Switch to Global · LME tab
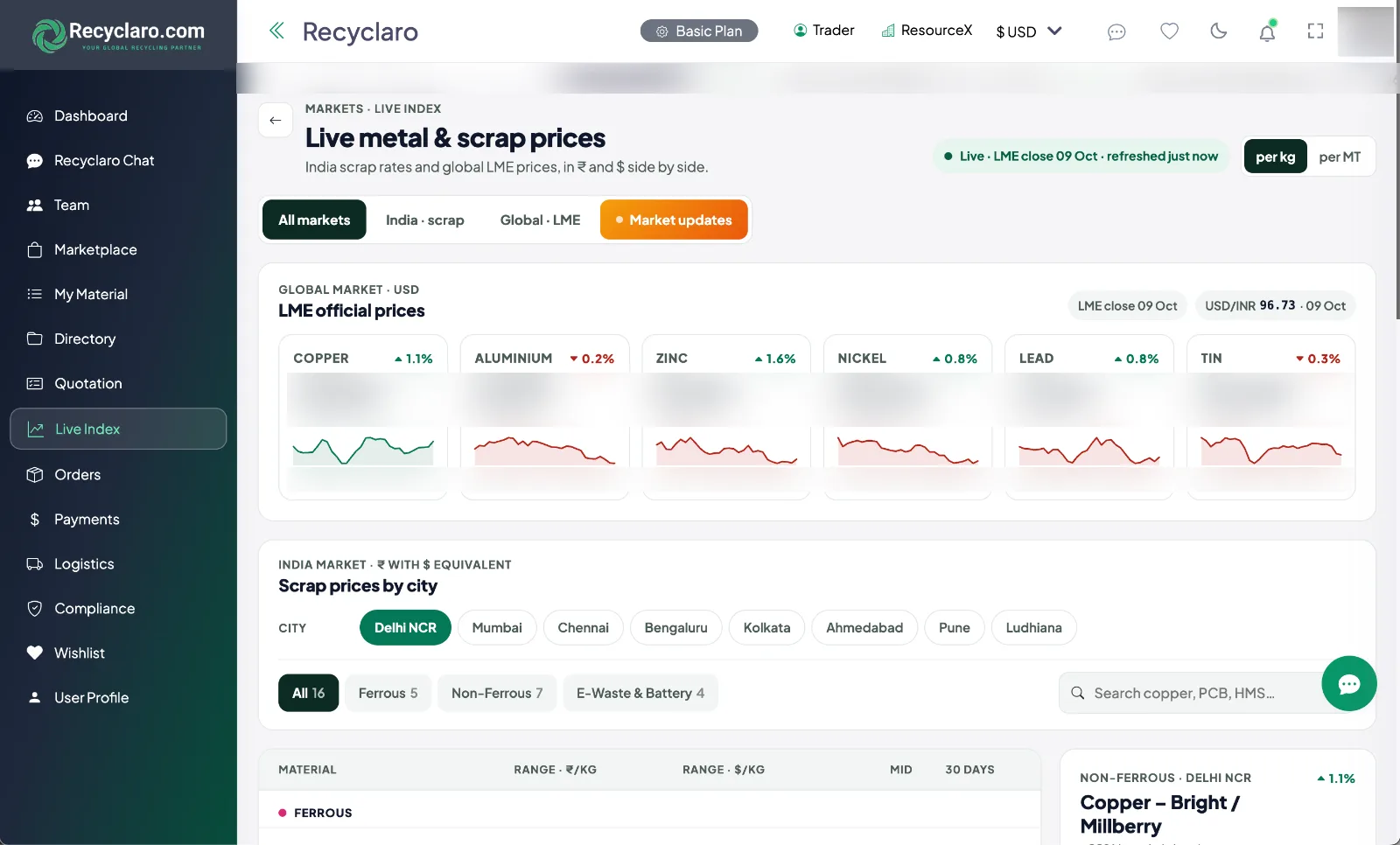The height and width of the screenshot is (845, 1400). (540, 220)
